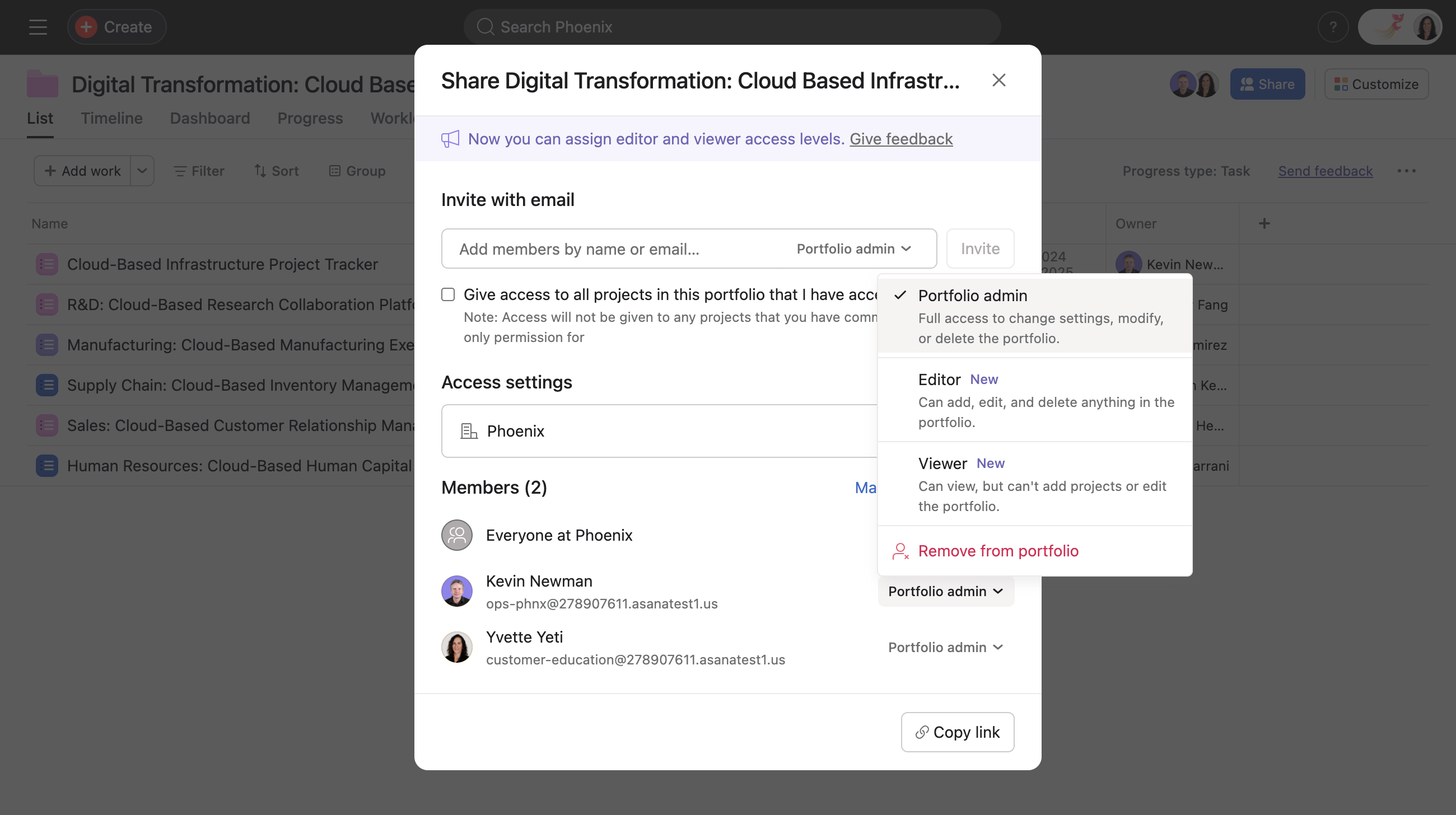Screen dimensions: 1456x815
Task: Open the Create menu
Action: tap(116, 26)
